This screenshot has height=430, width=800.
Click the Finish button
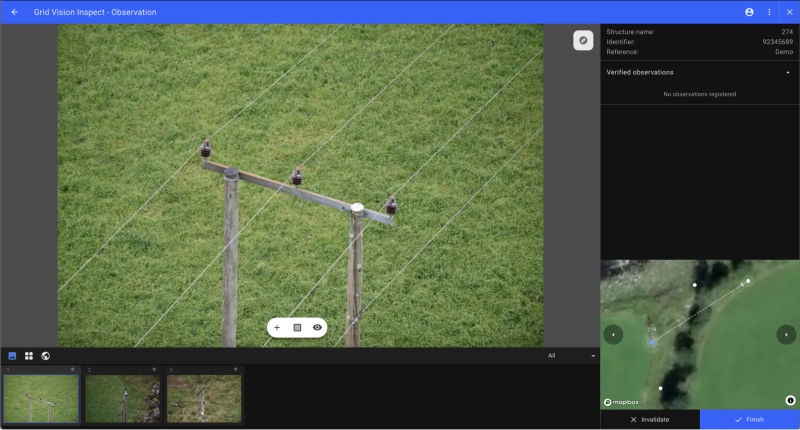click(x=749, y=419)
